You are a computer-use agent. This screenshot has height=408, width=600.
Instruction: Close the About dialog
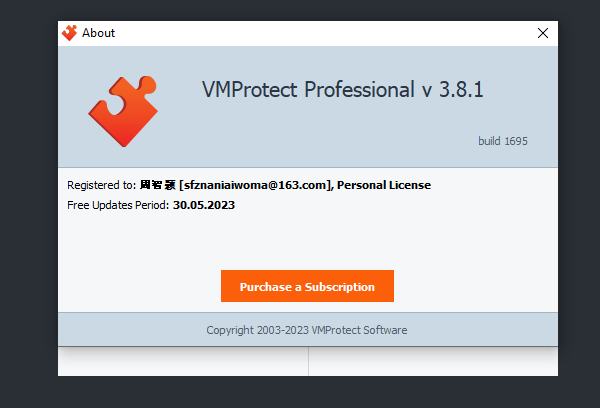(543, 33)
